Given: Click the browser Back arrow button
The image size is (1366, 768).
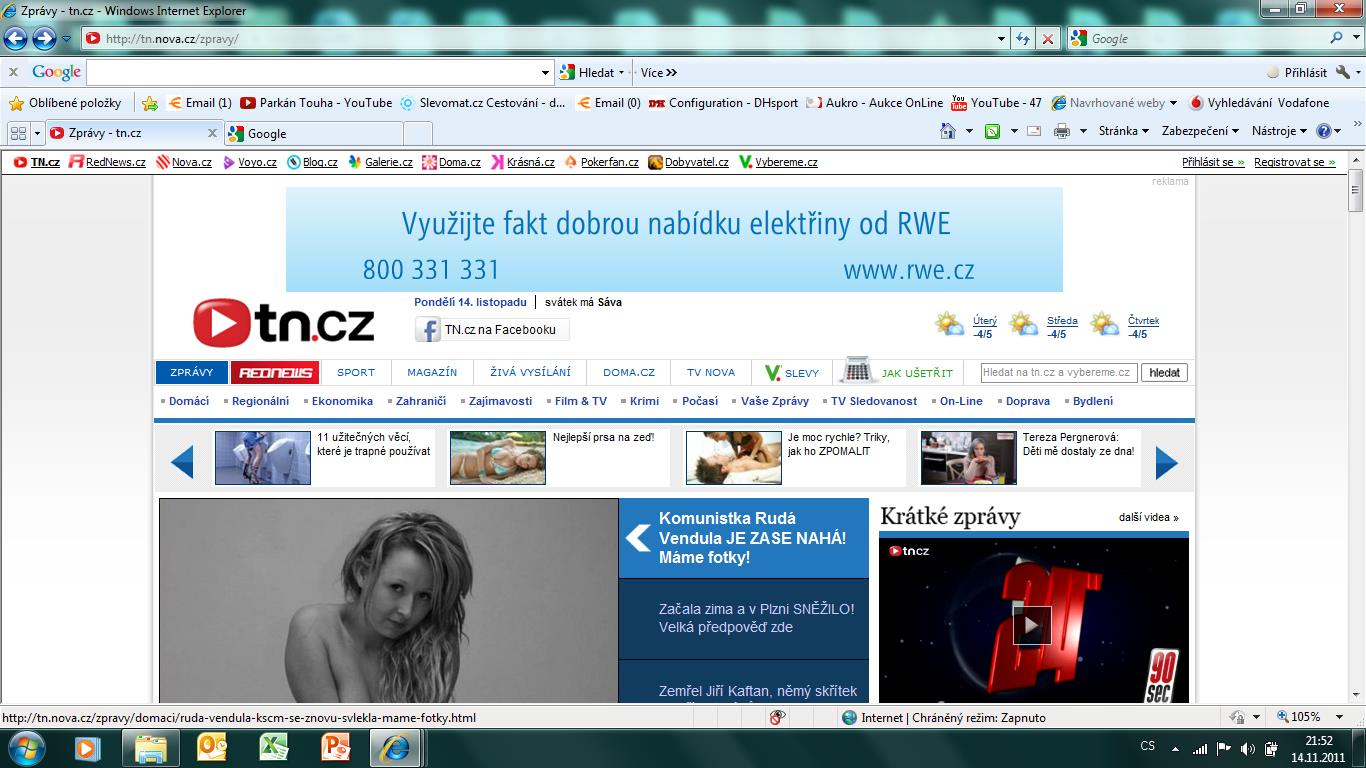Looking at the screenshot, I should pos(16,39).
